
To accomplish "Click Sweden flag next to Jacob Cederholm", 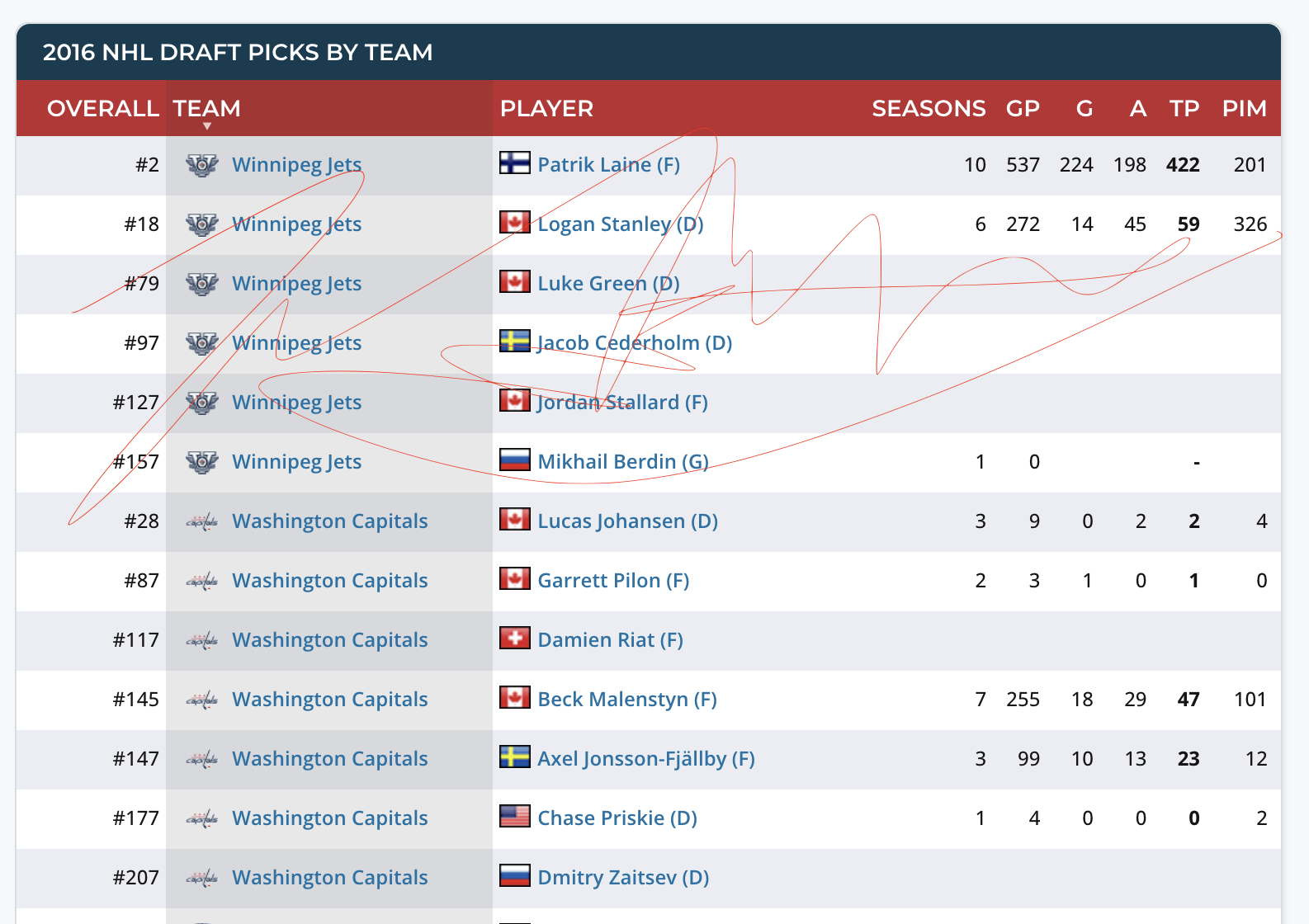I will click(x=514, y=341).
